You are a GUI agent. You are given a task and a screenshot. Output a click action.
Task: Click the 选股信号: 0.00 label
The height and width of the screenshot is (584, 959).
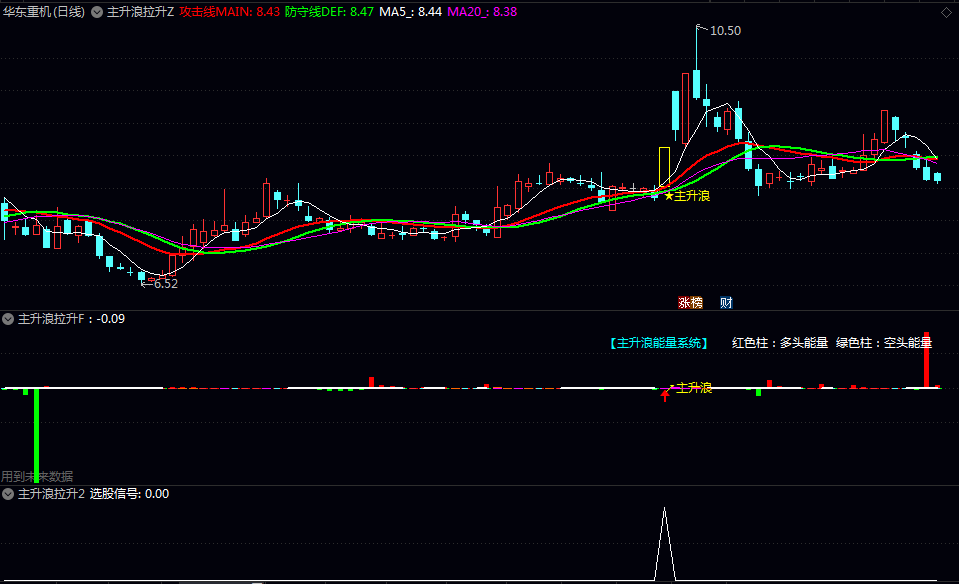click(130, 494)
